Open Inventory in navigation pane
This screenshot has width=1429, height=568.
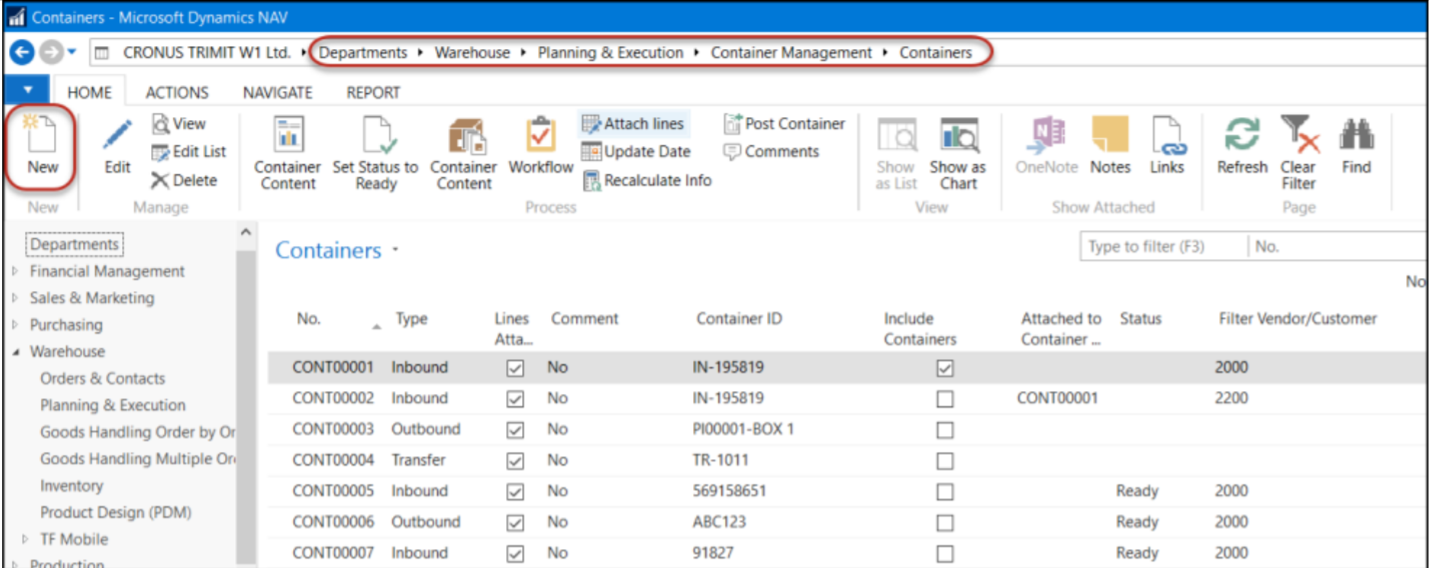[71, 485]
